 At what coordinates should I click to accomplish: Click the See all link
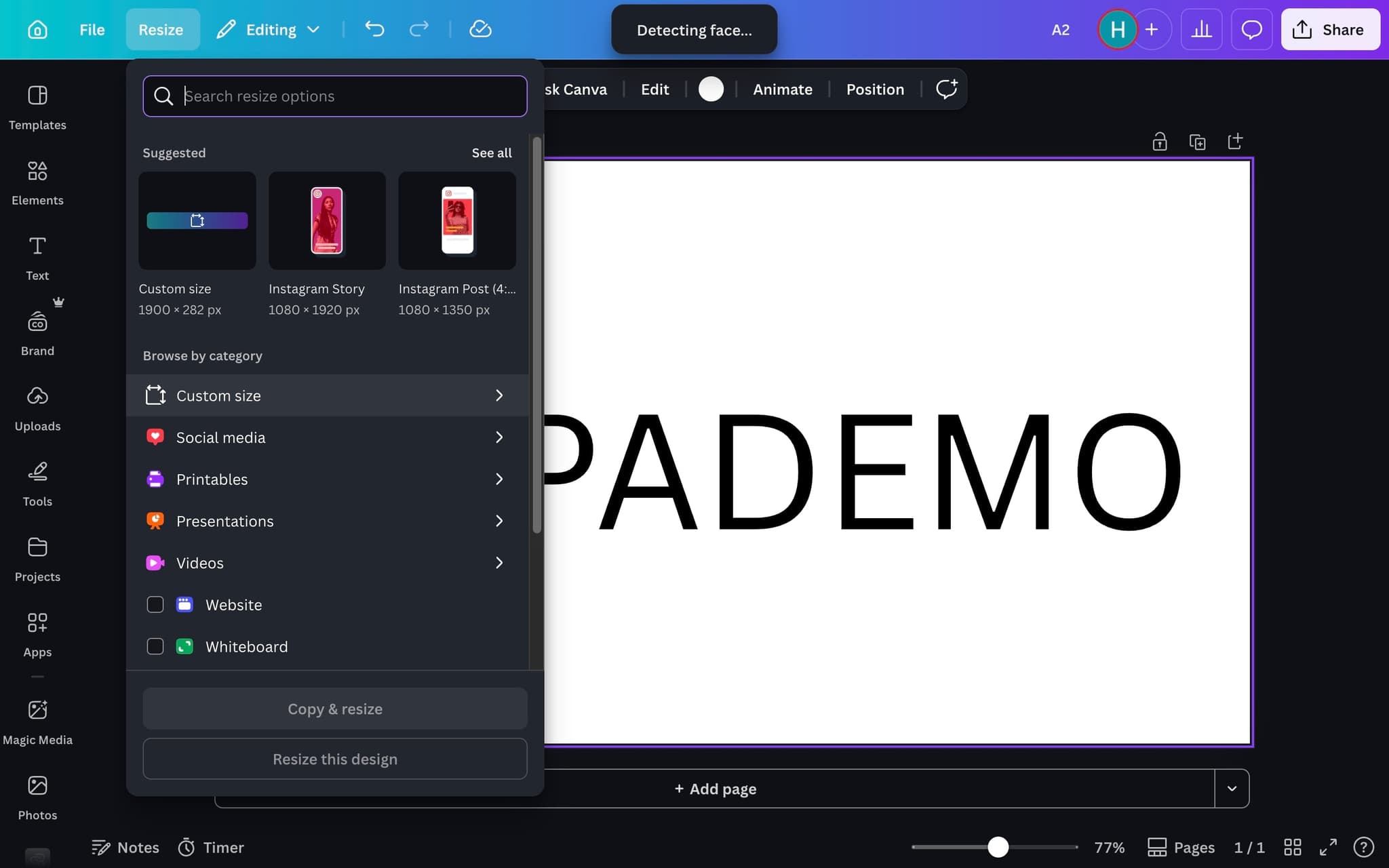click(492, 153)
